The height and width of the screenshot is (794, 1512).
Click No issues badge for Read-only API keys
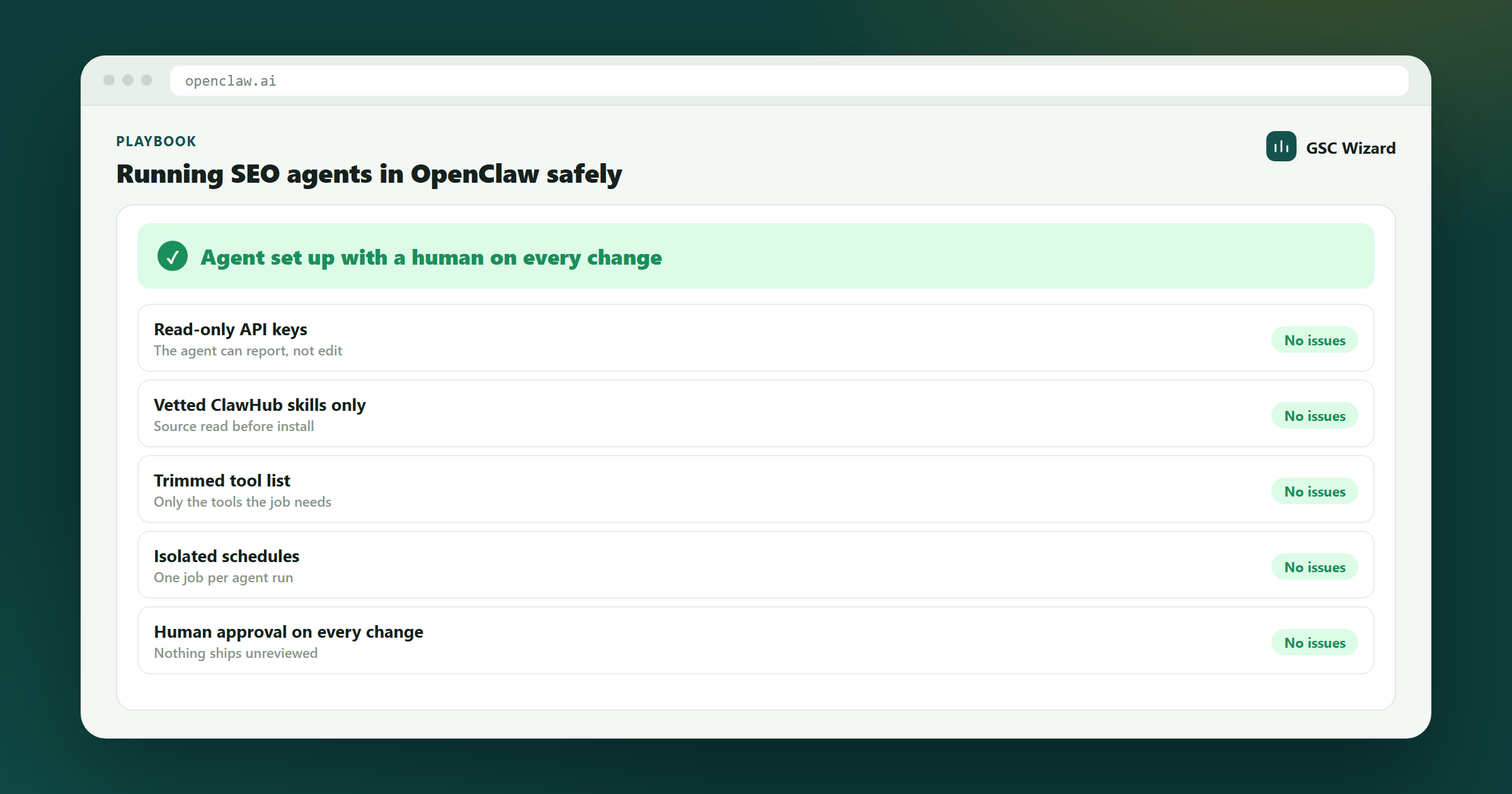point(1315,340)
